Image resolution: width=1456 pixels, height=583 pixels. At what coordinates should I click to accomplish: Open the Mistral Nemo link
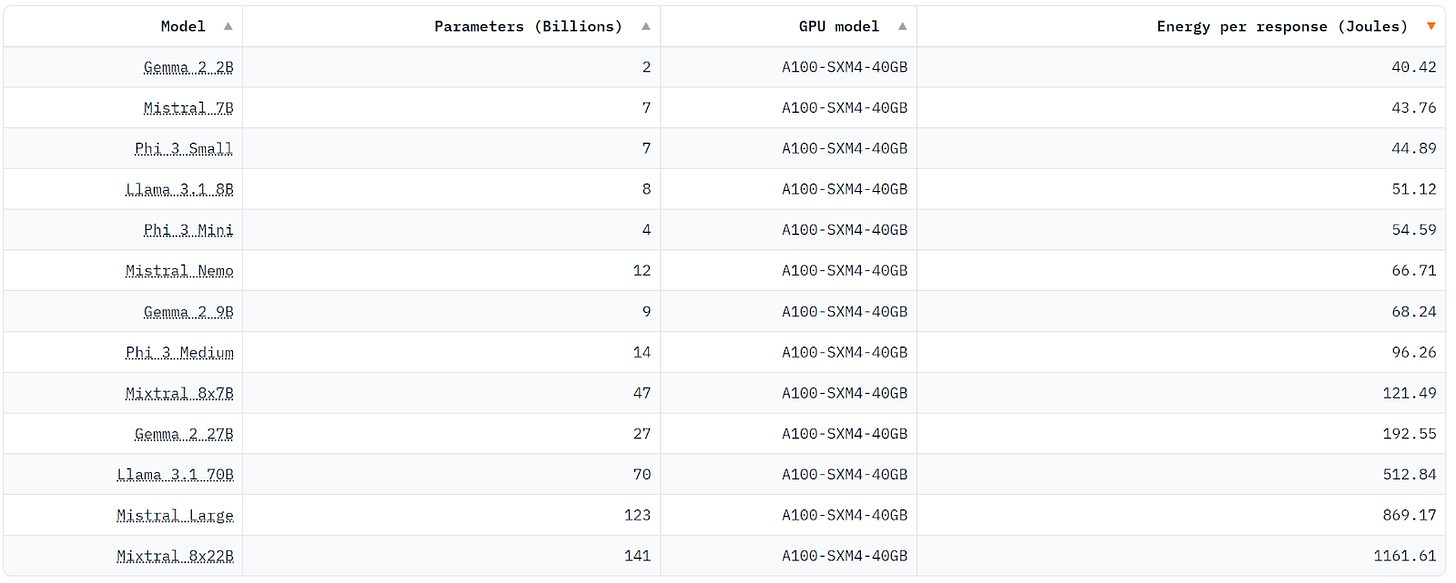pos(180,271)
